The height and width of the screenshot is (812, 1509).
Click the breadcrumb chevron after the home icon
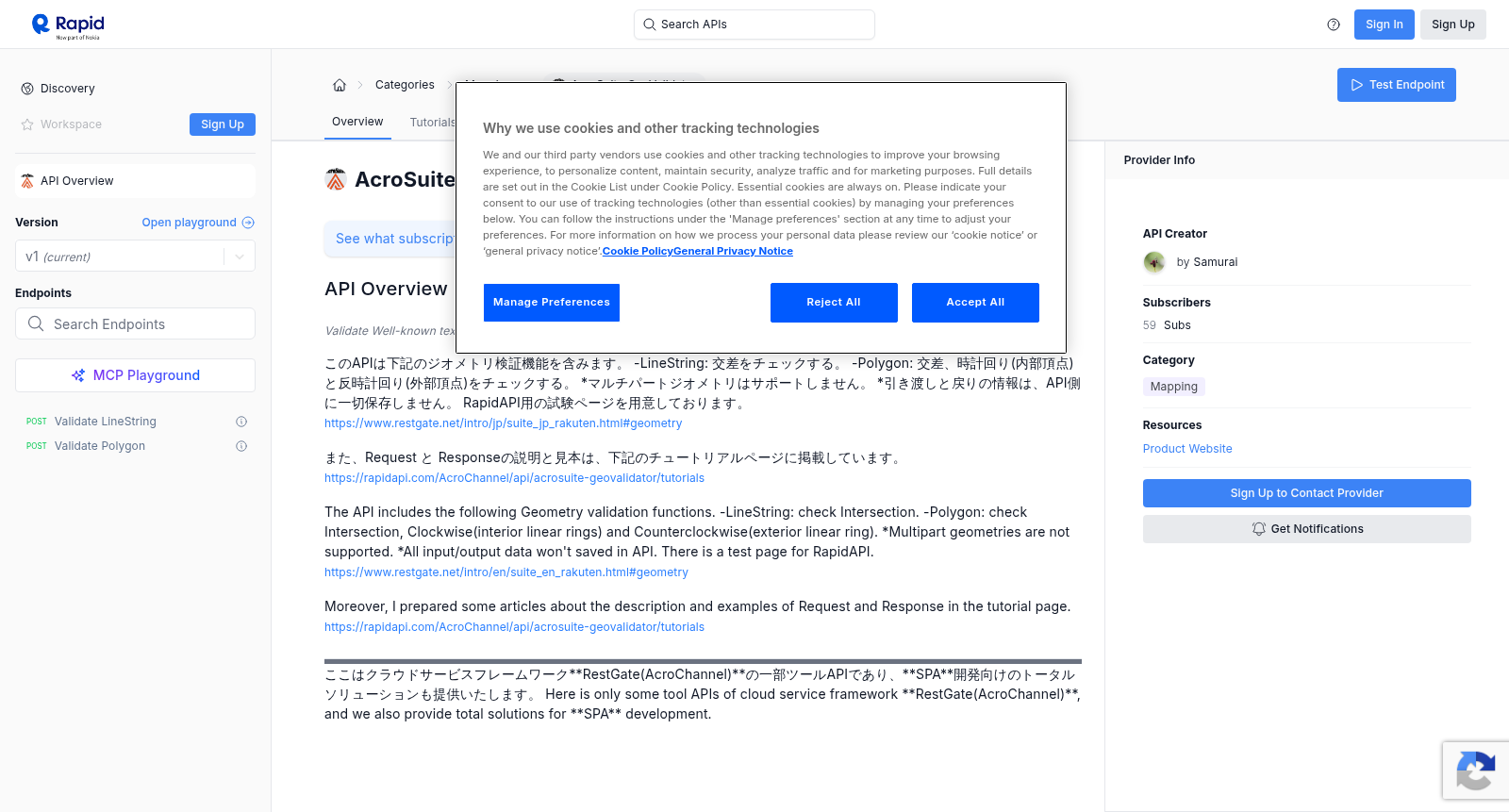click(360, 85)
